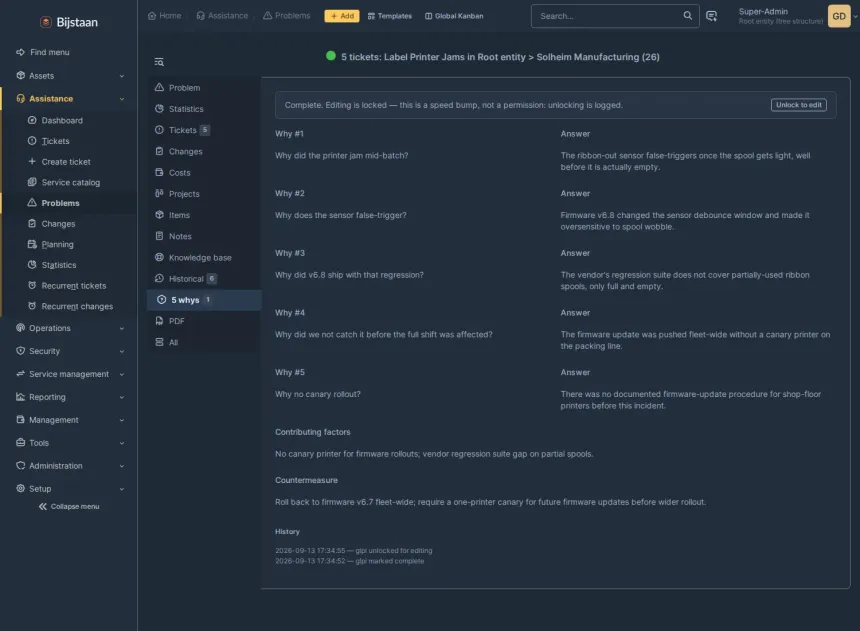Click the Dashboard icon in sidebar

point(32,120)
